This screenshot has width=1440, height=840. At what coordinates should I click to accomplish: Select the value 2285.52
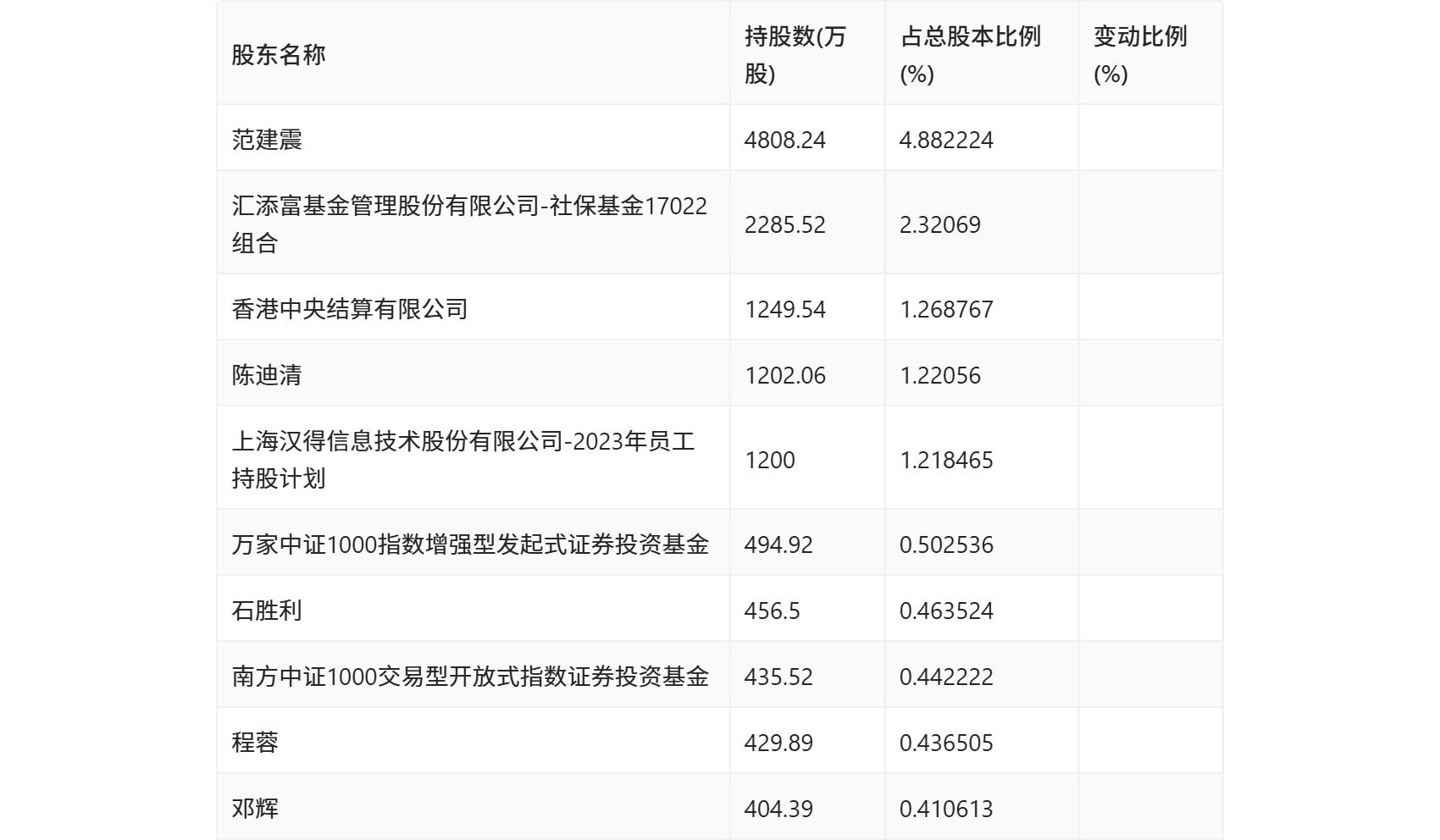point(785,224)
